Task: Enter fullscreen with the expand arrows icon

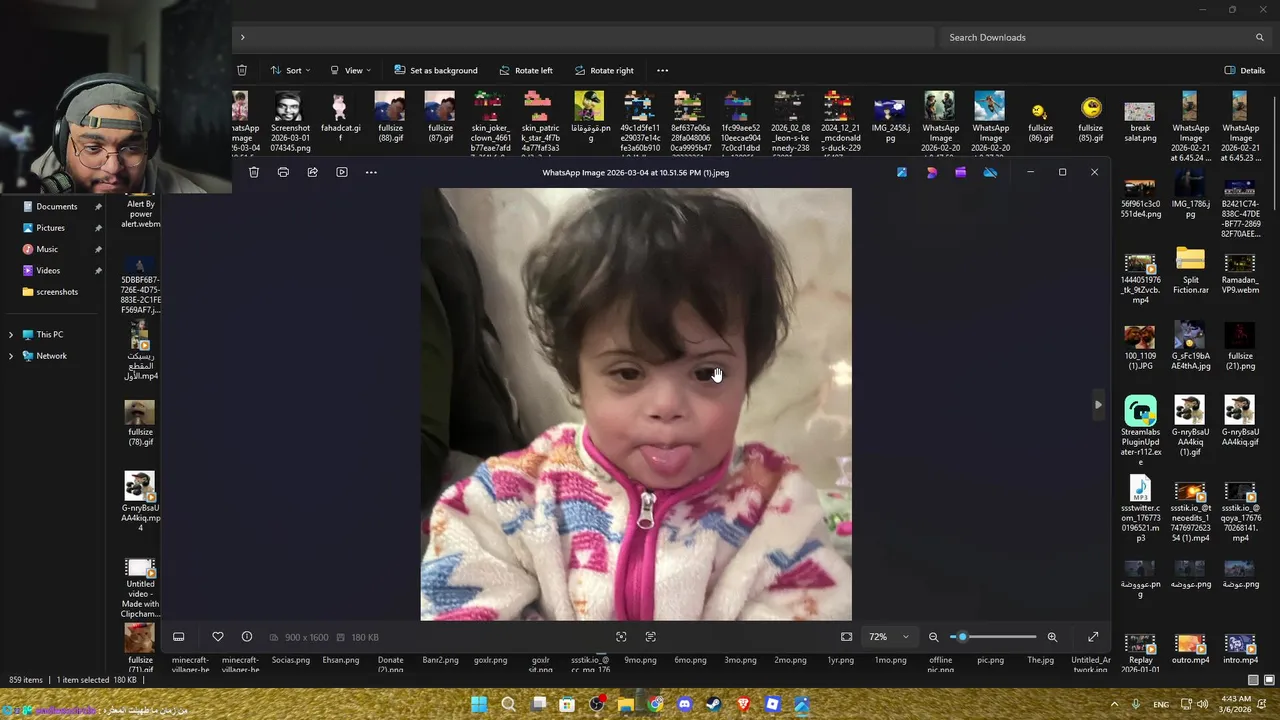Action: (1093, 637)
